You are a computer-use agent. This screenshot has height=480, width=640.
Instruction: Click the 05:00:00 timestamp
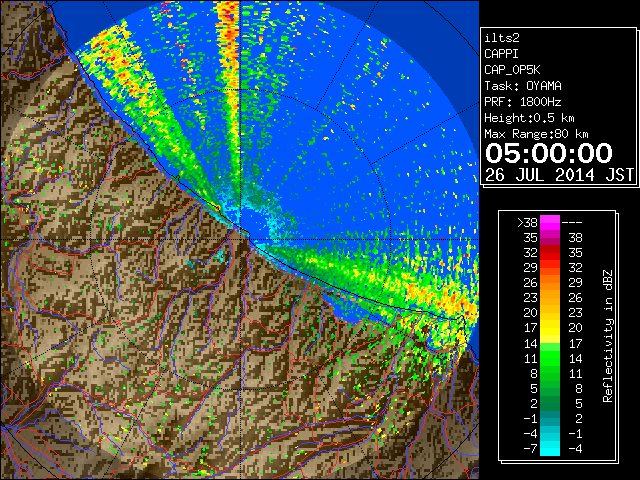[x=549, y=153]
